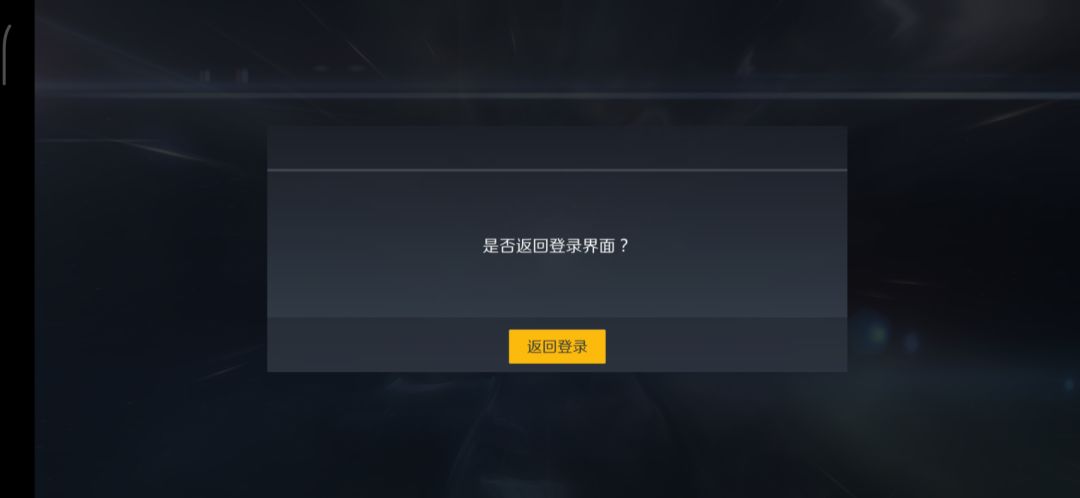Click the faint blurred marks above dialog
The image size is (1080, 498).
click(x=224, y=75)
